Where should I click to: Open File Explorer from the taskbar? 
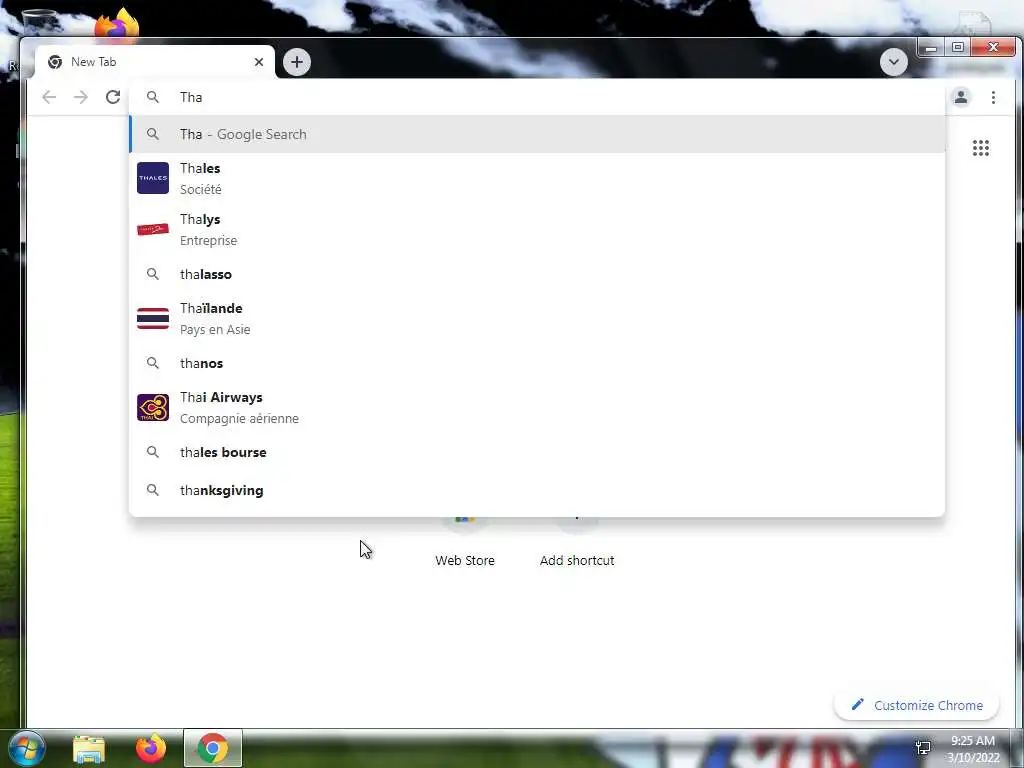click(88, 748)
